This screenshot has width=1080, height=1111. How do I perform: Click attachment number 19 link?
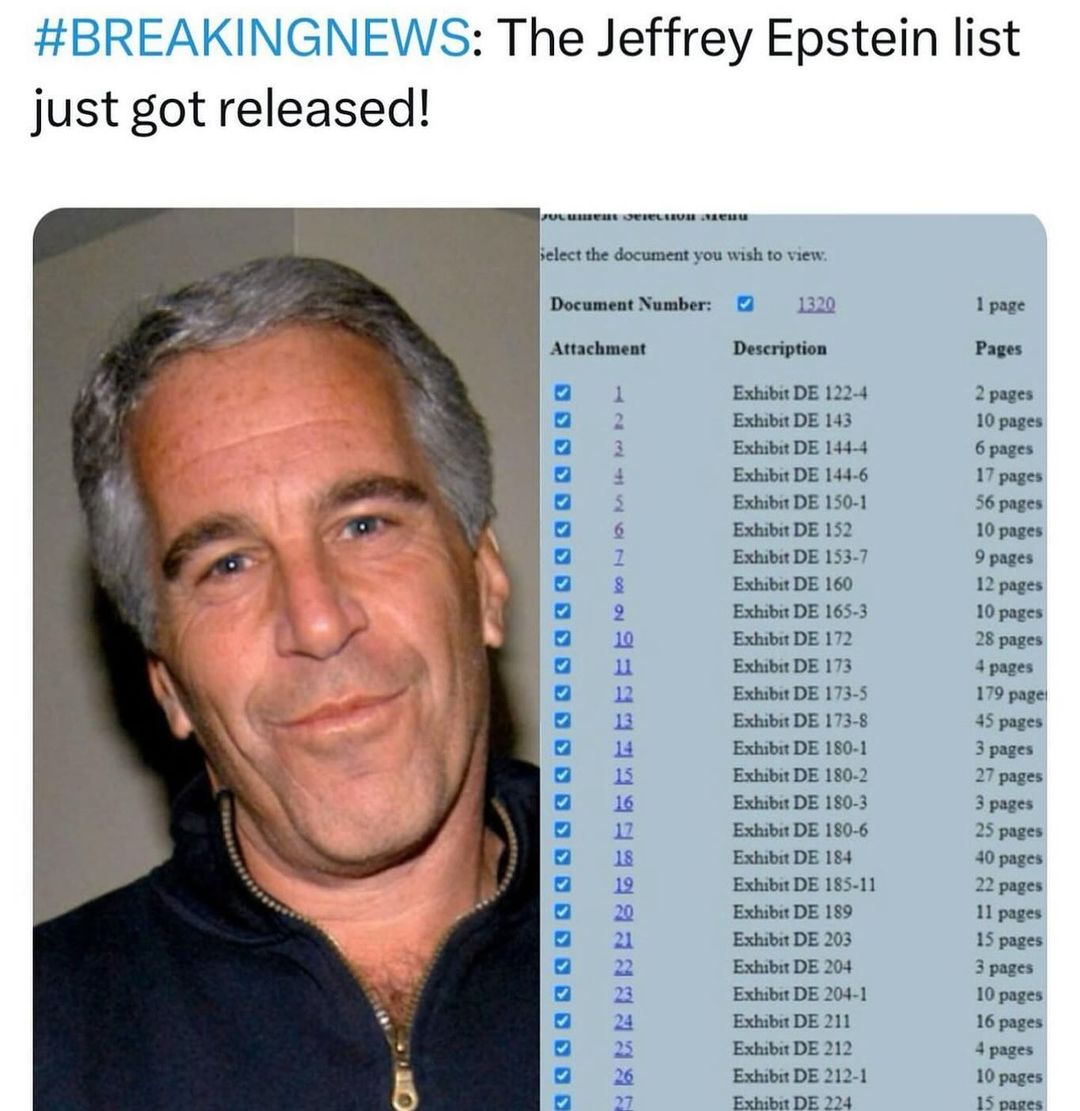pyautogui.click(x=624, y=884)
